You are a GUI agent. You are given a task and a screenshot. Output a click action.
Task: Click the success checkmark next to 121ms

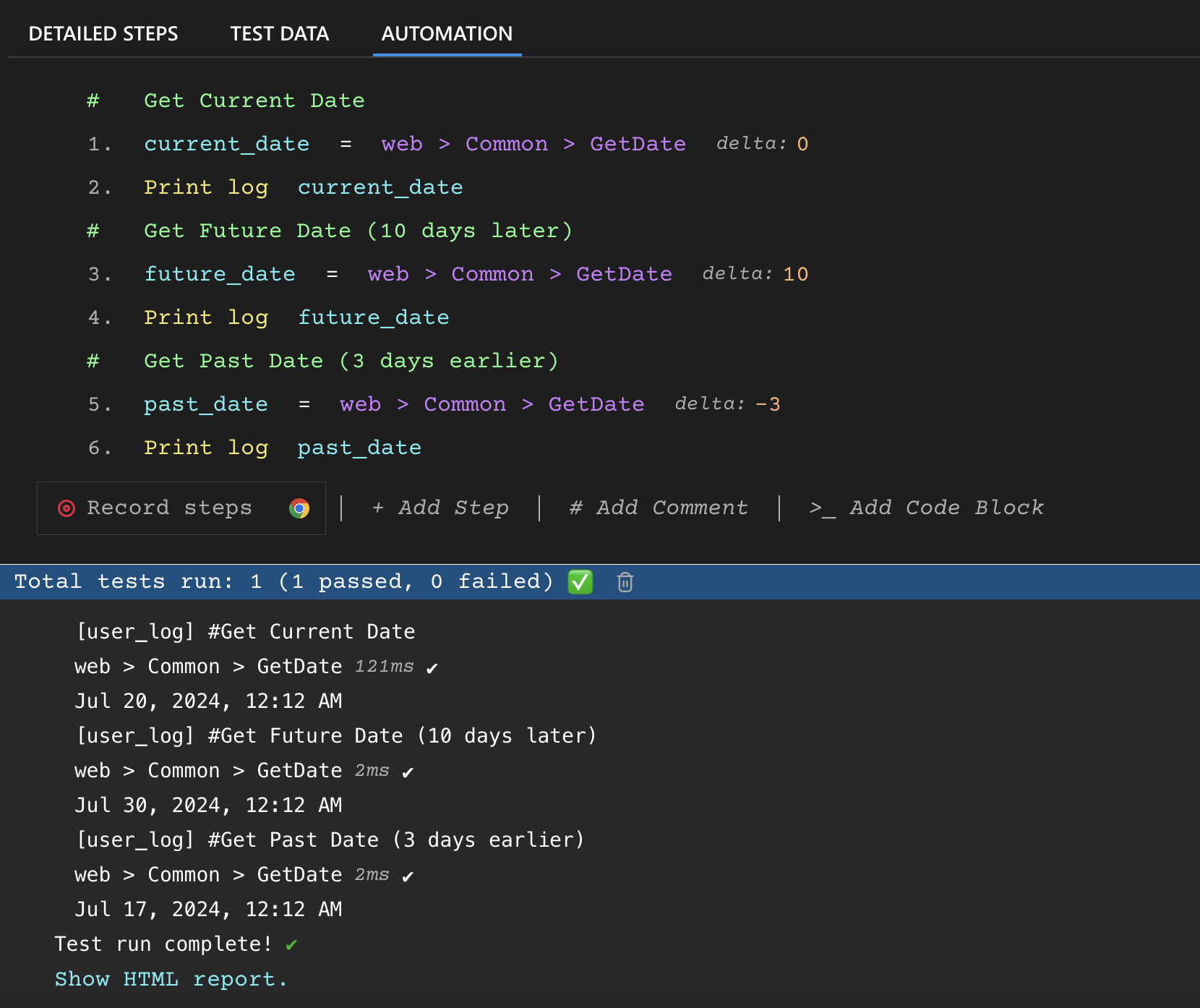(x=432, y=668)
